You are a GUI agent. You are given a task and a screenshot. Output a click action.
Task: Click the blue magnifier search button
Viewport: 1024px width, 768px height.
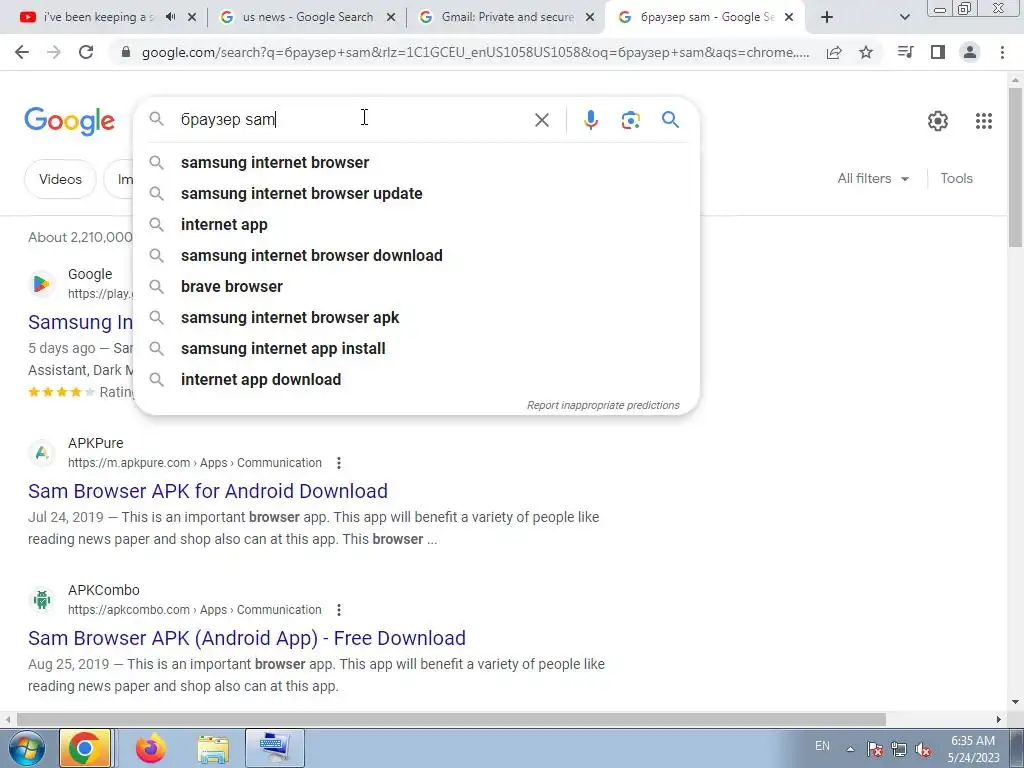(670, 120)
